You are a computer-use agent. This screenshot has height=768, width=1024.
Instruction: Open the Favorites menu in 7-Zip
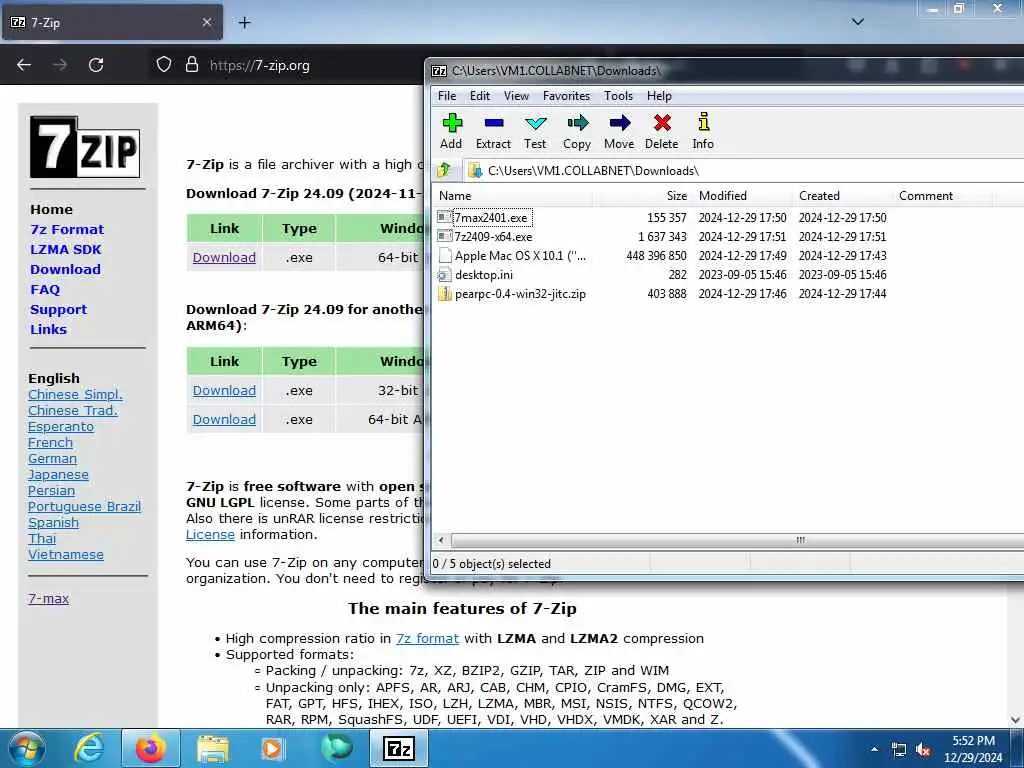coord(566,96)
